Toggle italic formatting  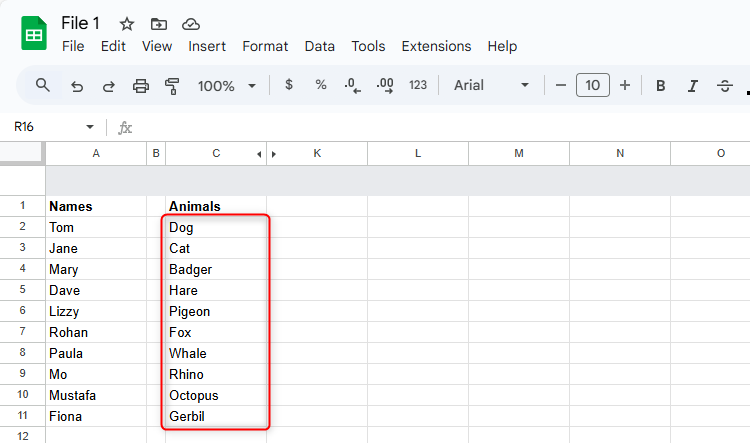tap(692, 86)
